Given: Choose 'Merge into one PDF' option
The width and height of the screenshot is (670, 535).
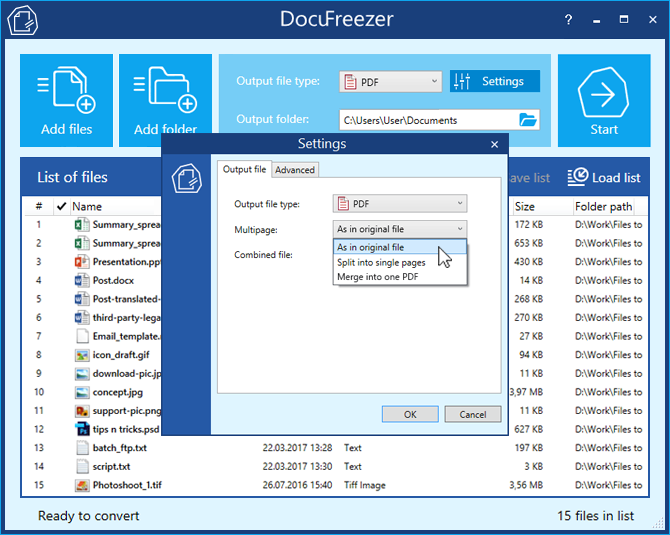Looking at the screenshot, I should pyautogui.click(x=400, y=277).
